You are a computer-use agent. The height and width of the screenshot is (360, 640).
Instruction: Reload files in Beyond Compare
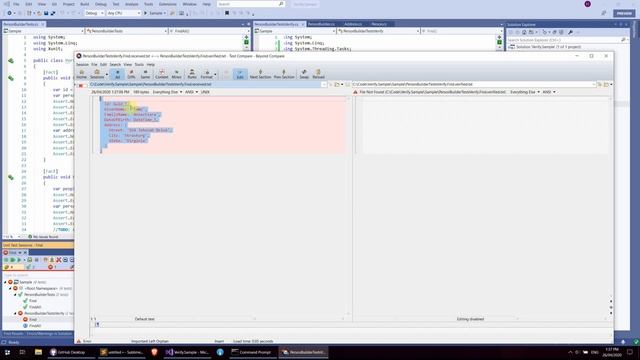pyautogui.click(x=318, y=74)
